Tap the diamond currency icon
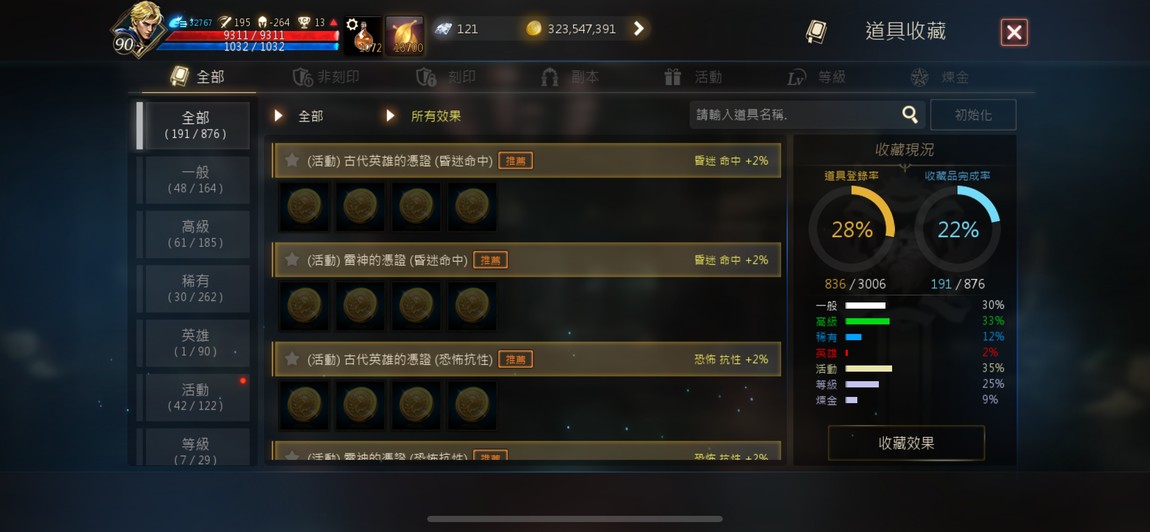Viewport: 1150px width, 532px height. [x=442, y=29]
